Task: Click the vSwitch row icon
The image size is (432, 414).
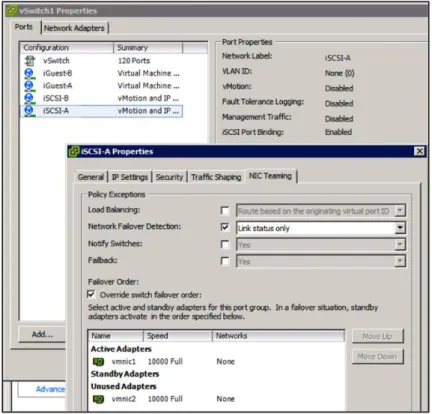Action: pos(30,61)
